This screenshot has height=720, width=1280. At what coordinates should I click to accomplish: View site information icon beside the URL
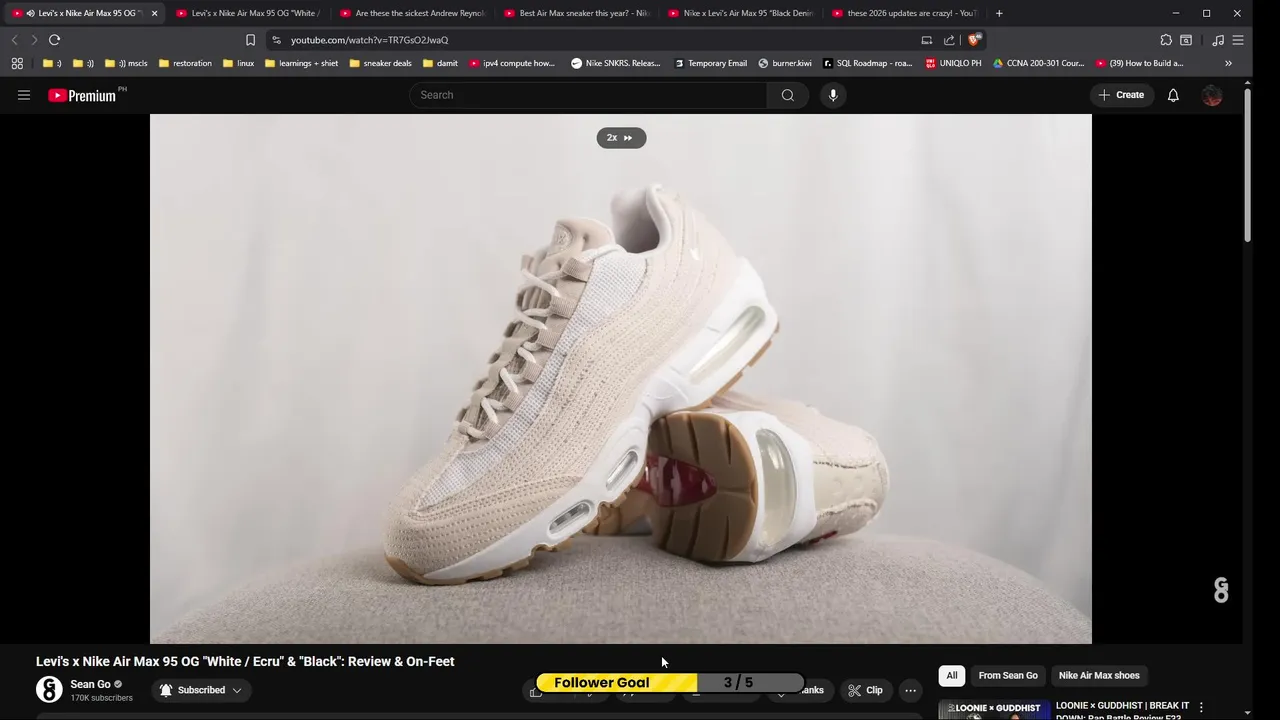pos(276,40)
